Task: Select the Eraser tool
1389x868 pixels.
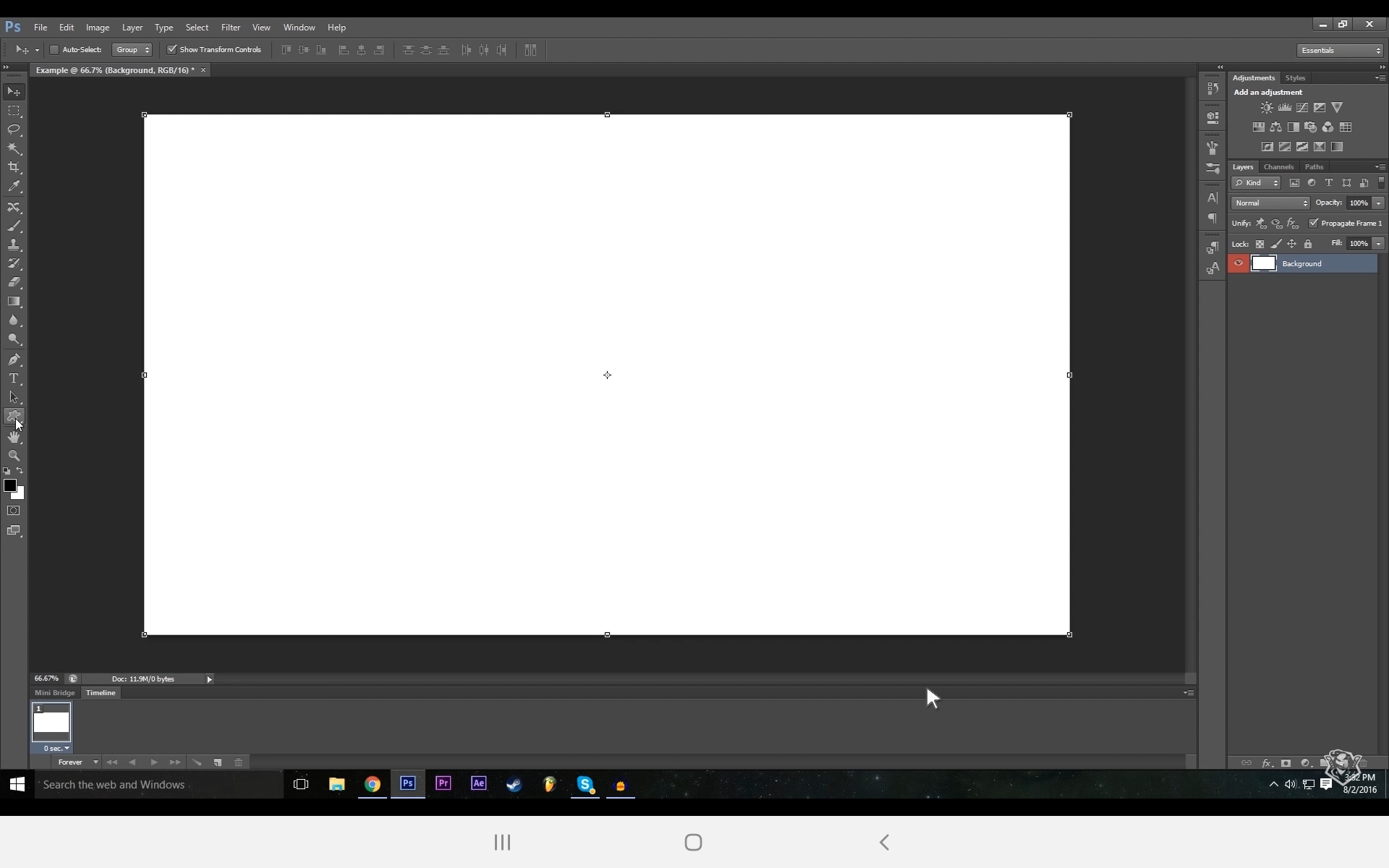Action: (x=14, y=282)
